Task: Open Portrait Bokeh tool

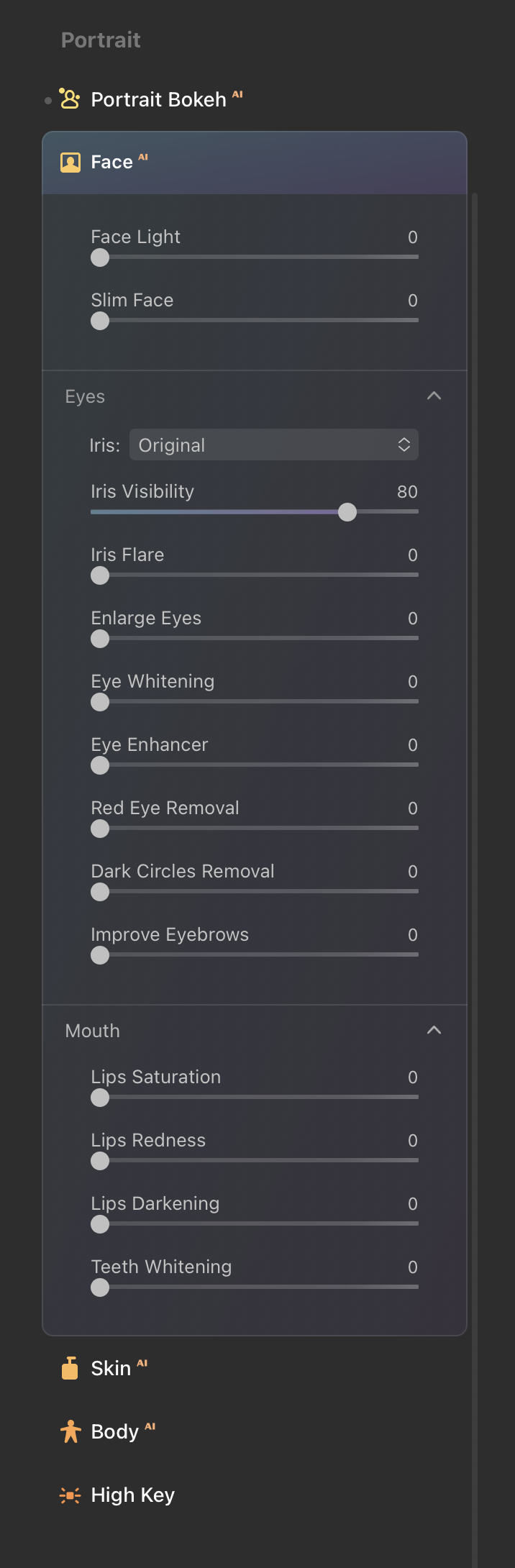Action: click(x=158, y=99)
